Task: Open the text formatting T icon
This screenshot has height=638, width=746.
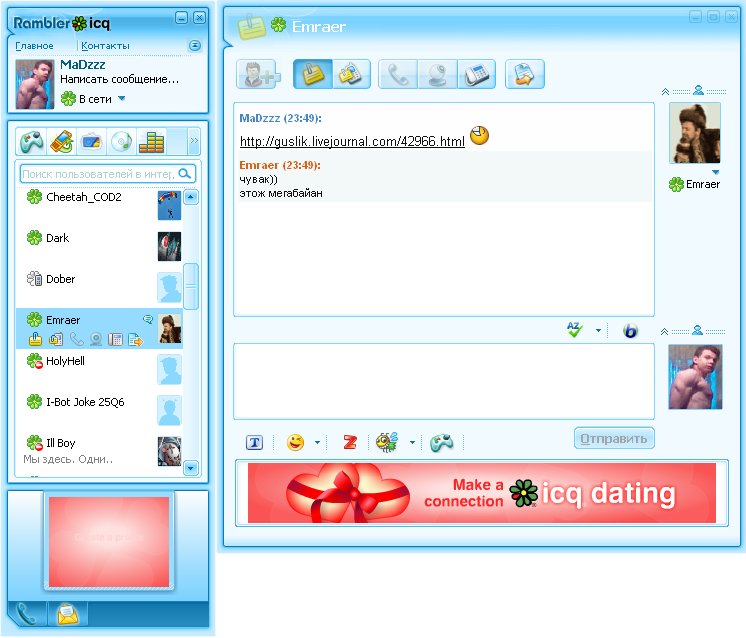Action: 255,443
